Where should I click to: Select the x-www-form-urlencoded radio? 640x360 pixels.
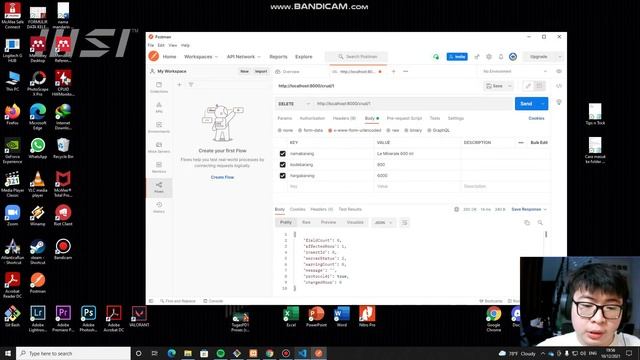click(330, 130)
